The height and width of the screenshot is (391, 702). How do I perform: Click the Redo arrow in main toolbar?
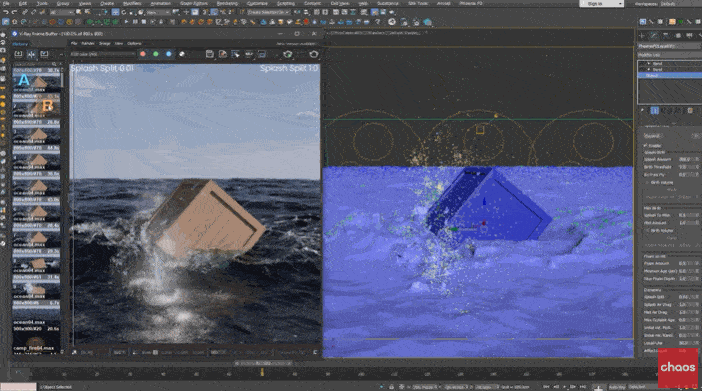[14, 12]
